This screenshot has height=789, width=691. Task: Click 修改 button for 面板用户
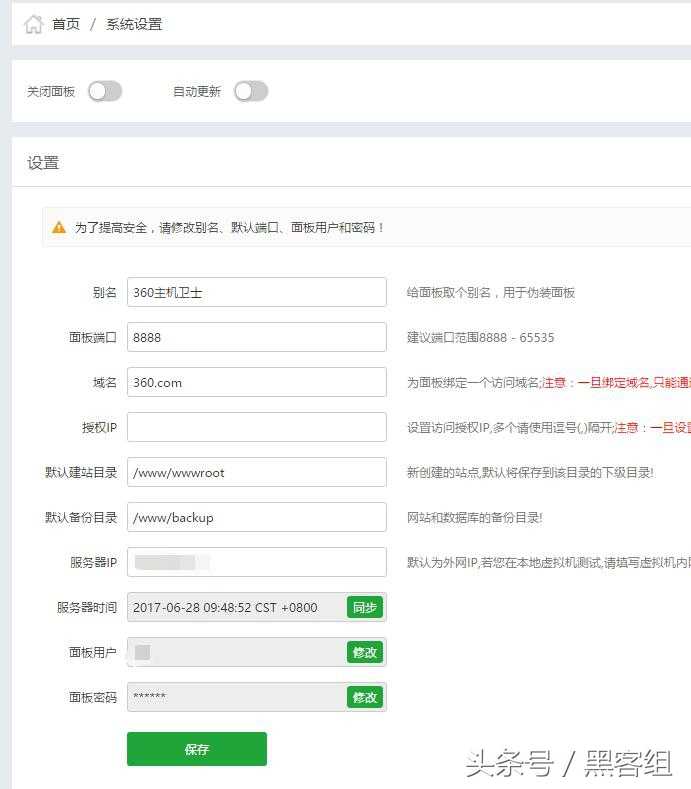click(365, 652)
